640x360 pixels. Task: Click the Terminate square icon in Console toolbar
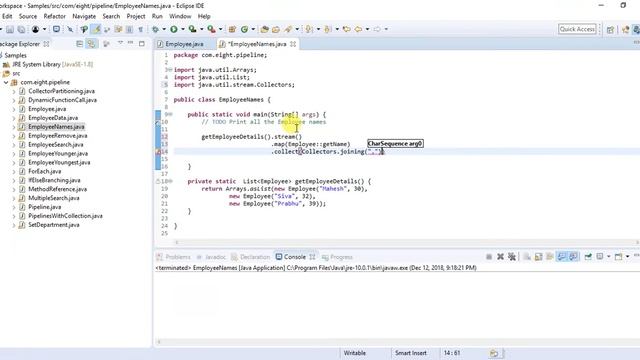(489, 257)
